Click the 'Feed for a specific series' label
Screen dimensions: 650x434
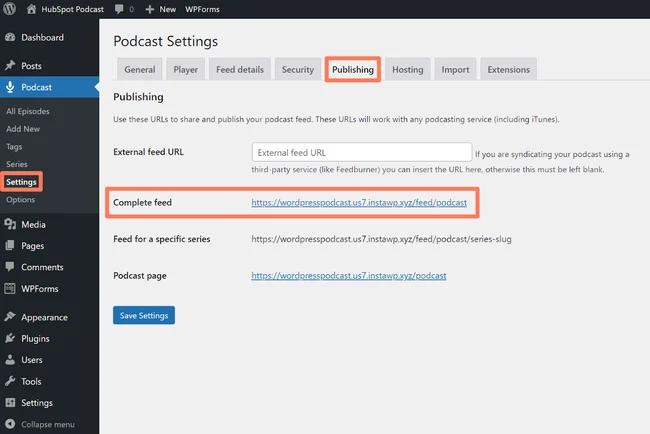tap(162, 239)
